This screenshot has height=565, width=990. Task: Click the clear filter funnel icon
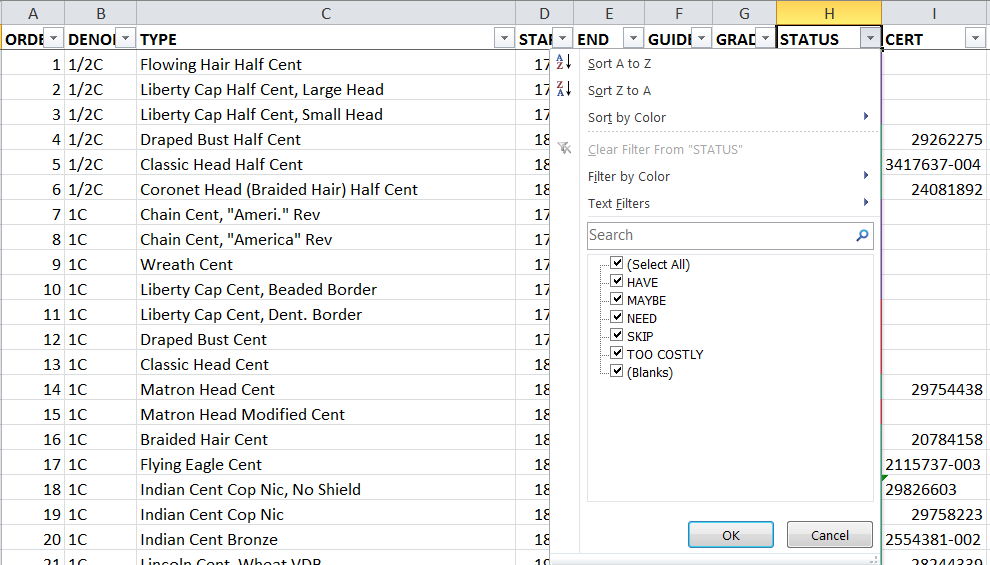tap(564, 148)
